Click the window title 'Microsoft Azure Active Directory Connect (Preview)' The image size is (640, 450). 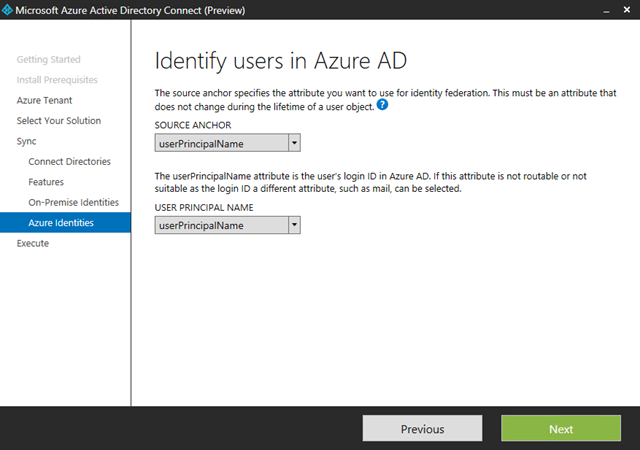coord(130,10)
